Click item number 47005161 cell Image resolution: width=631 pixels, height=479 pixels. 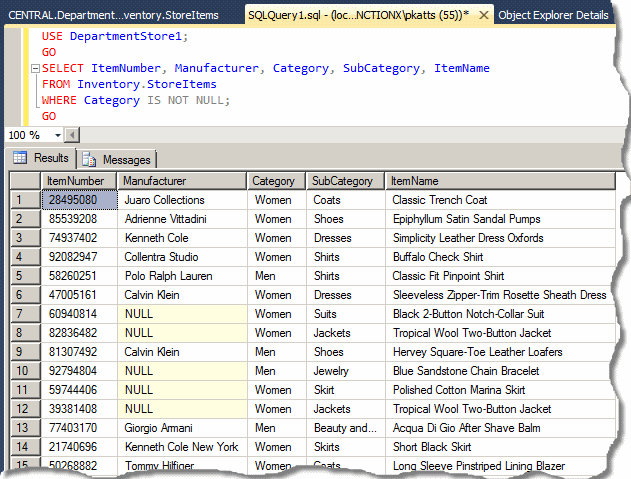[80, 295]
